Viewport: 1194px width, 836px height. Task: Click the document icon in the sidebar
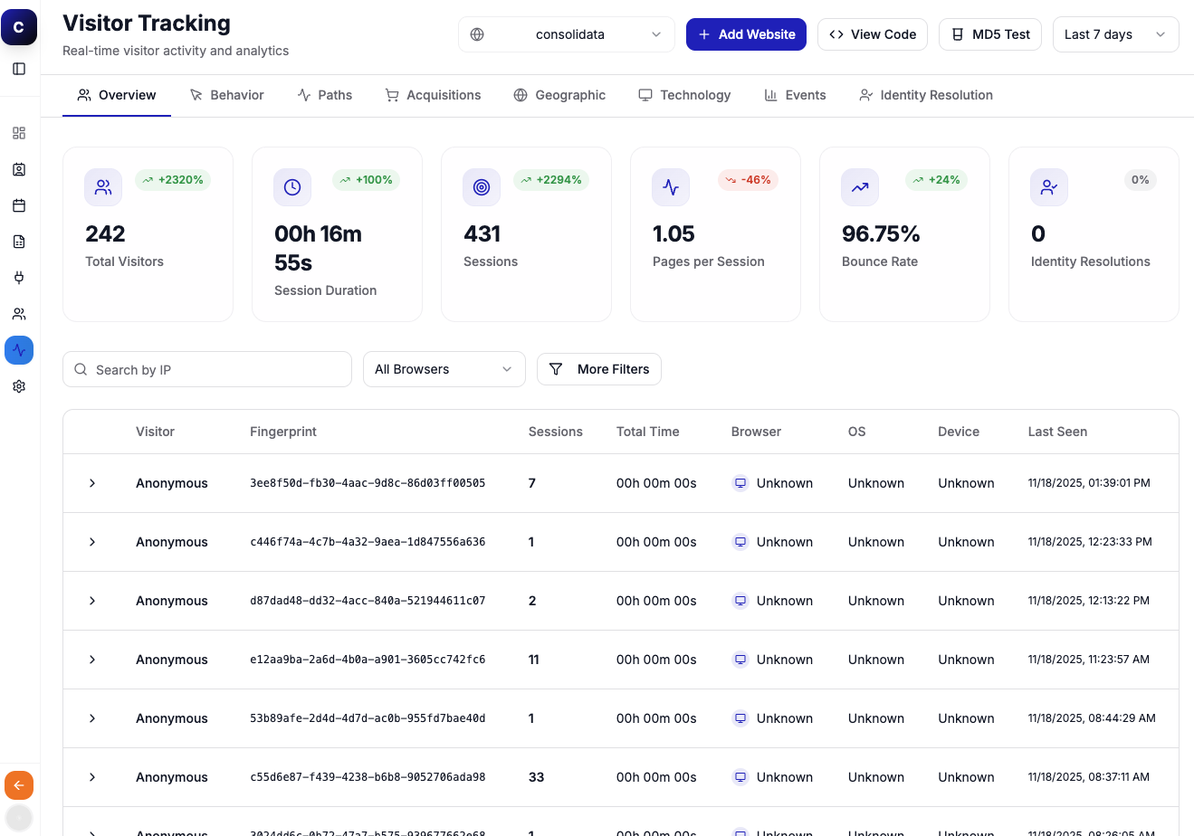(18, 241)
